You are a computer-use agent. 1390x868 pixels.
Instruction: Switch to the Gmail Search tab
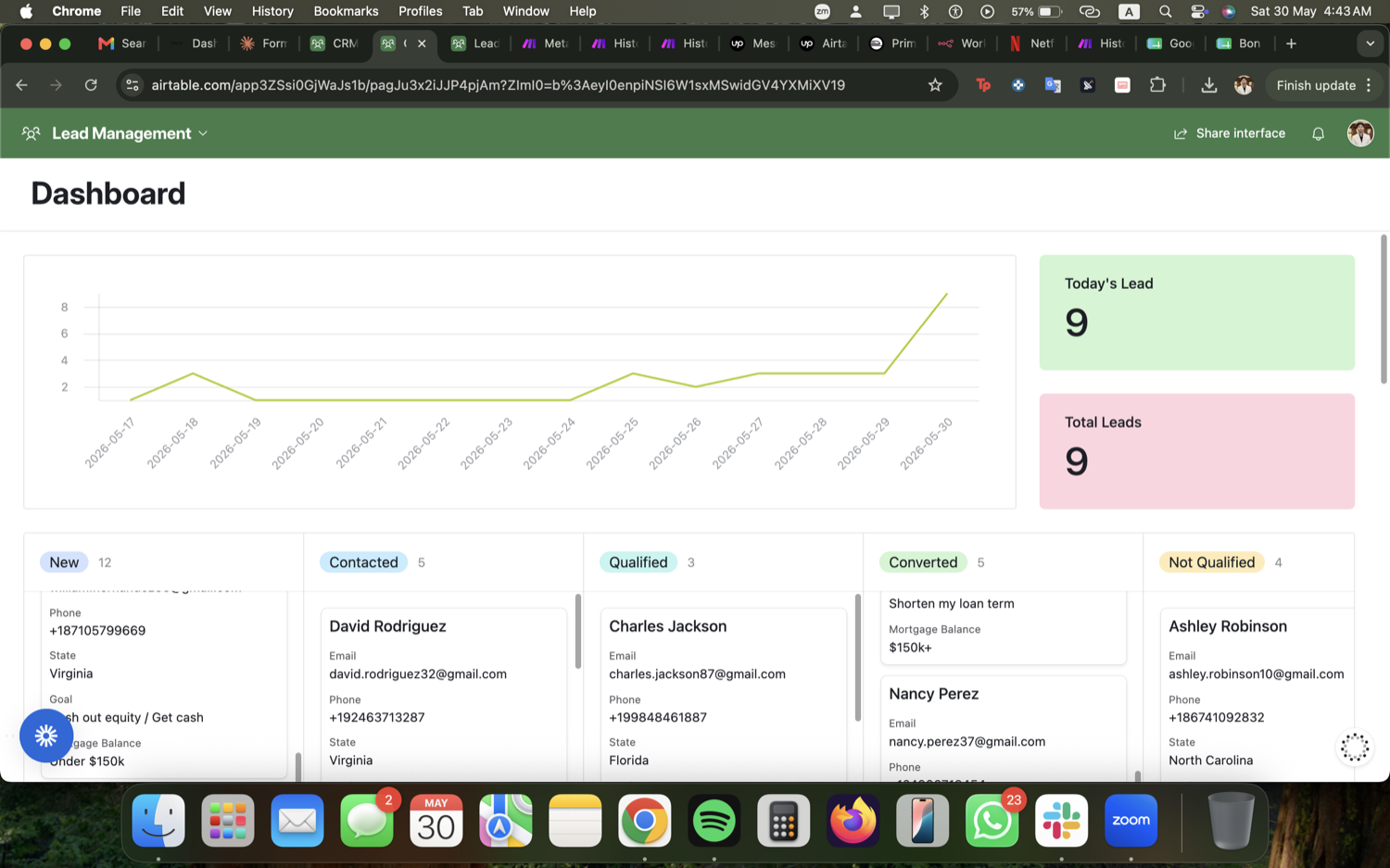point(122,44)
